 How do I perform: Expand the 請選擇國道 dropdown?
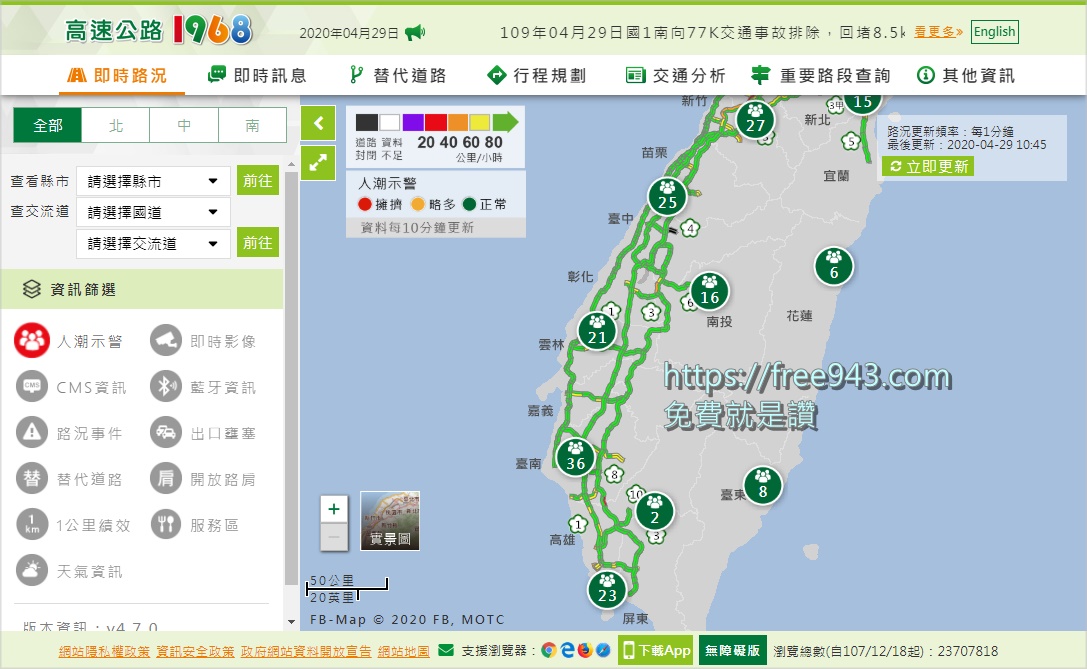point(153,211)
